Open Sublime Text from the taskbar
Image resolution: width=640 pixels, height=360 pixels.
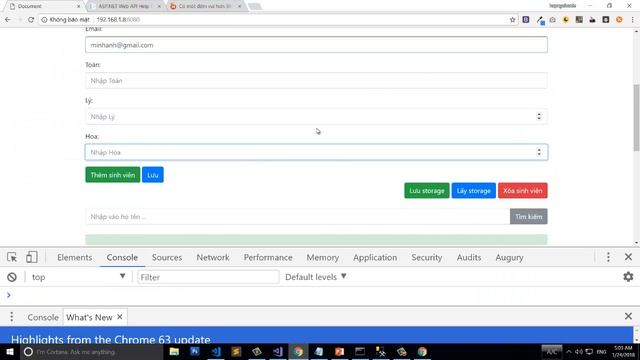[236, 351]
